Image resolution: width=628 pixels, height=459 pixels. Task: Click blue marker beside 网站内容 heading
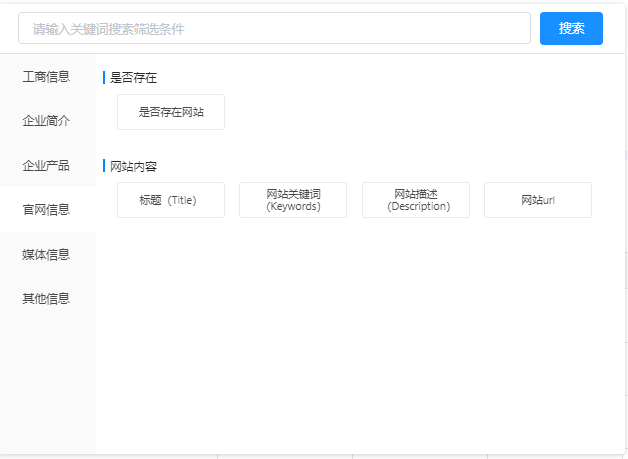(104, 166)
